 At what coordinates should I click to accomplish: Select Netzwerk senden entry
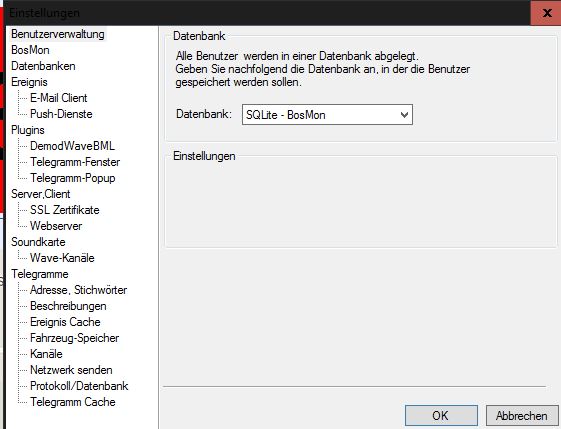pos(71,370)
